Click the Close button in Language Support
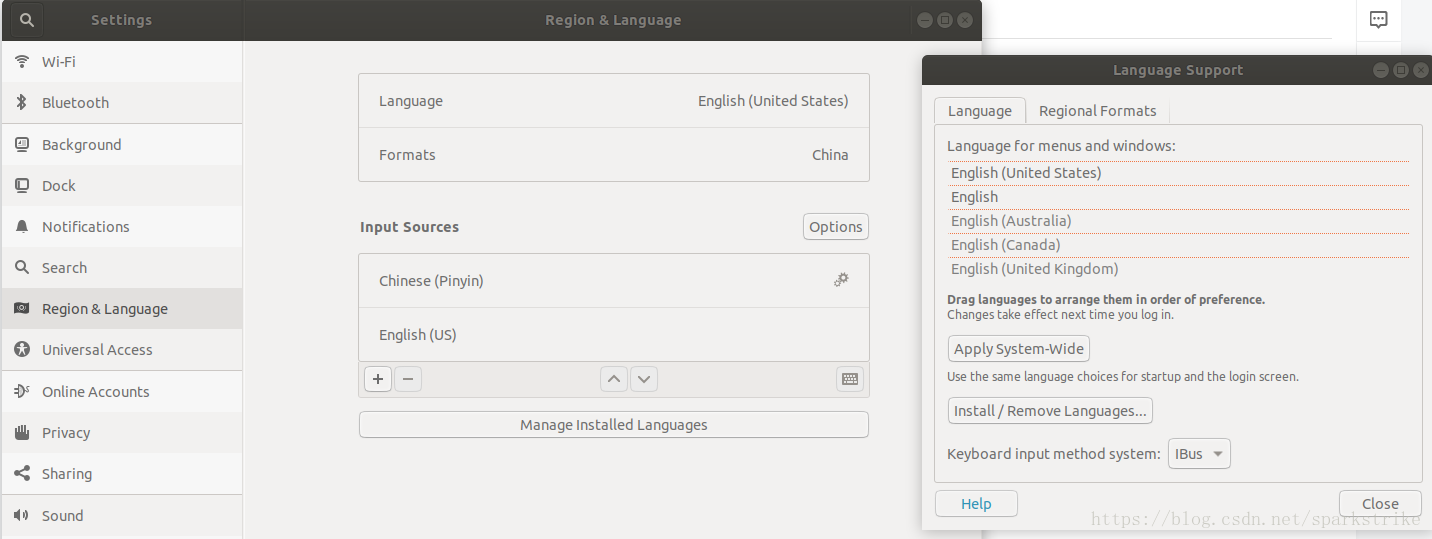 click(x=1380, y=504)
